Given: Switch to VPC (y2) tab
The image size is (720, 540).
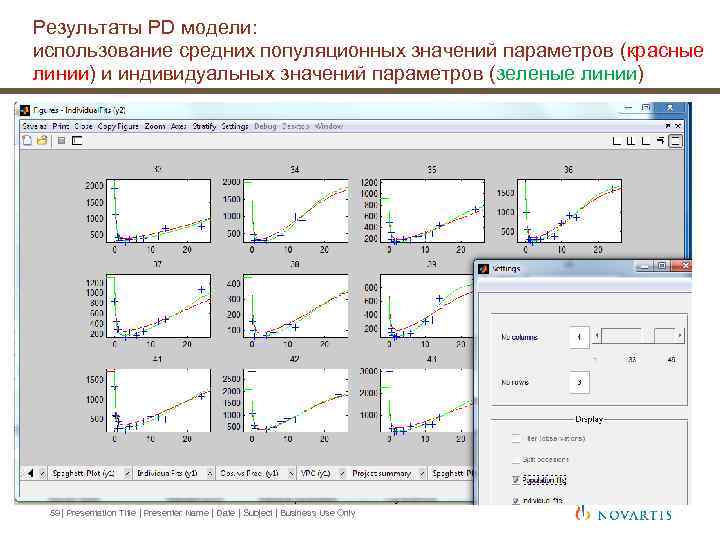Looking at the screenshot, I should [x=315, y=473].
